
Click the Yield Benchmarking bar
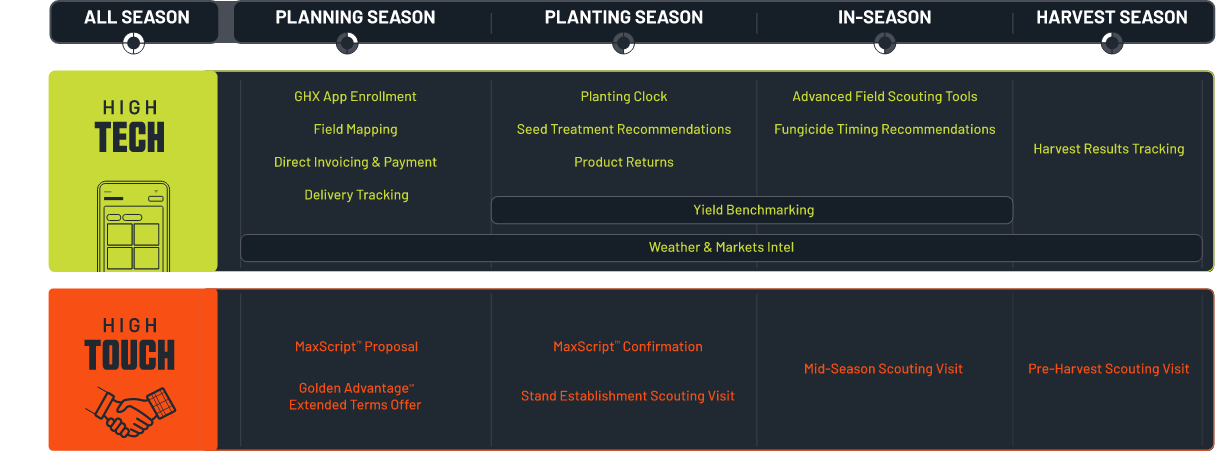point(752,210)
